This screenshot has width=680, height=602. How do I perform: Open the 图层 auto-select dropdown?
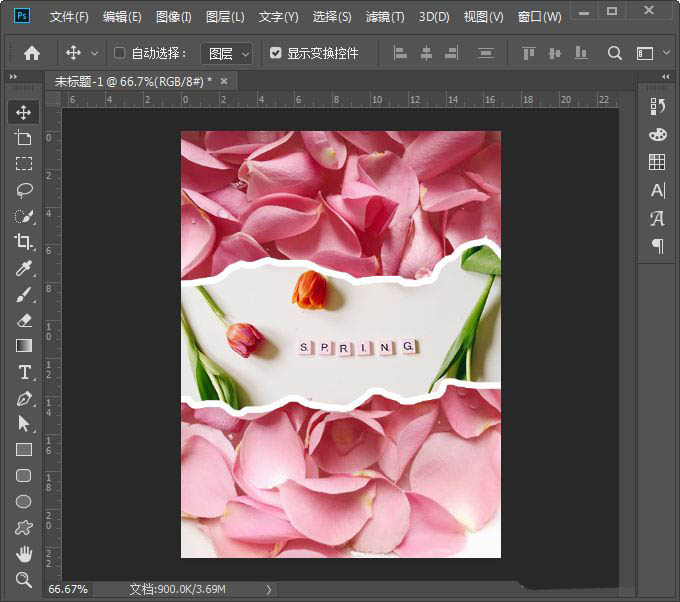coord(226,54)
